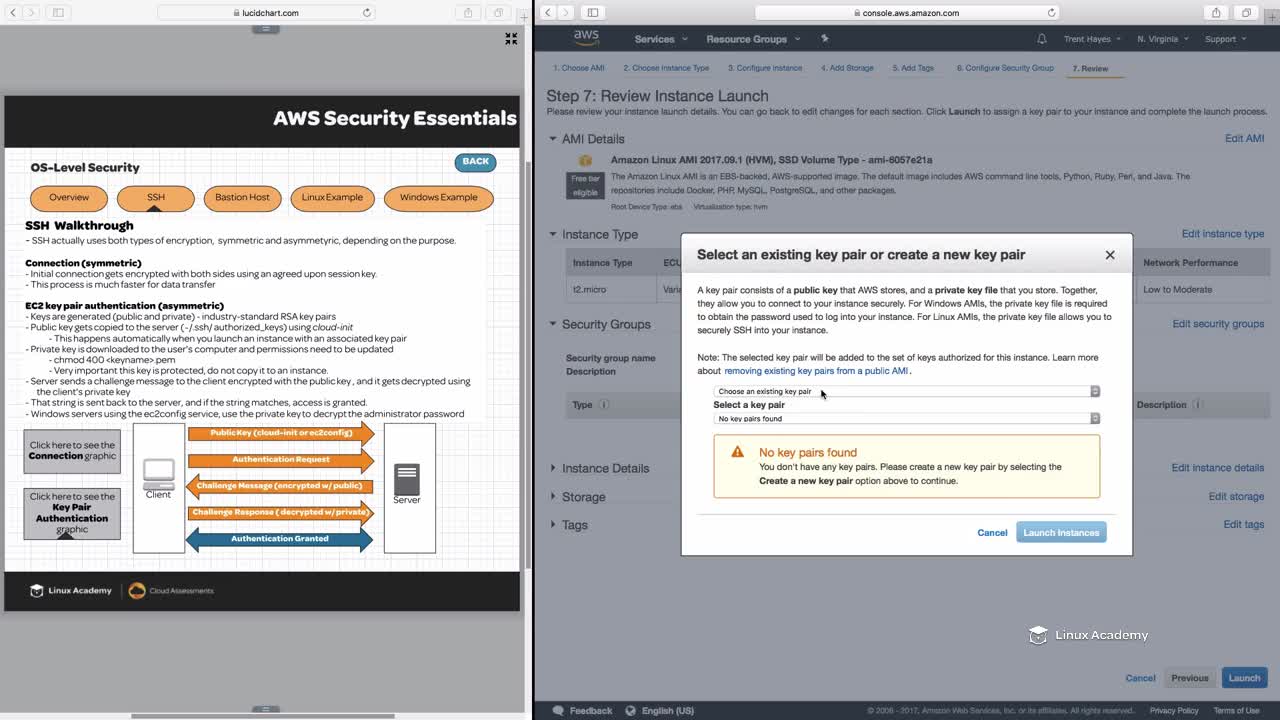The width and height of the screenshot is (1280, 720).
Task: Click the info icon beside the Description column
Action: (1197, 405)
